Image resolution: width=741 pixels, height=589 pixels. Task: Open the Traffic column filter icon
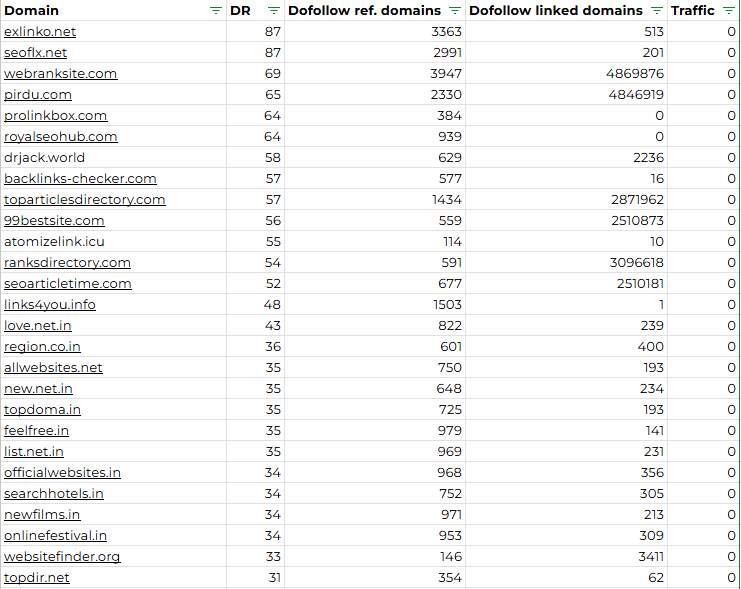point(729,10)
